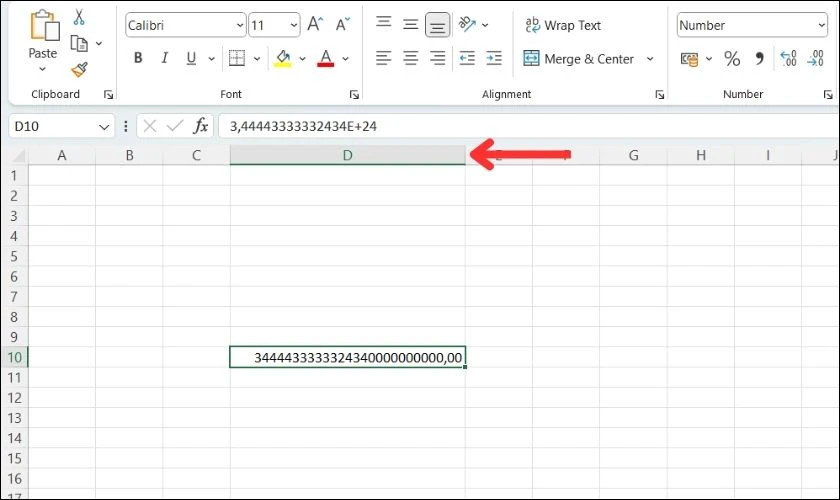Image resolution: width=840 pixels, height=500 pixels.
Task: Apply Percent Style
Action: pos(732,58)
